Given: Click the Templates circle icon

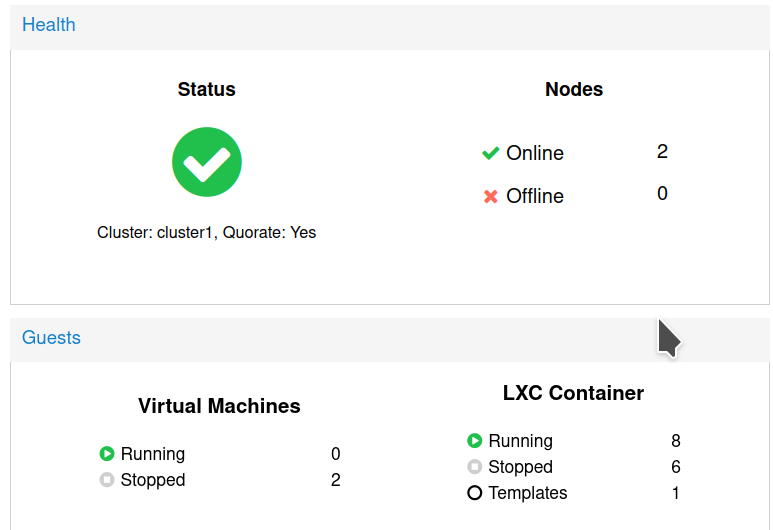Looking at the screenshot, I should pos(475,493).
